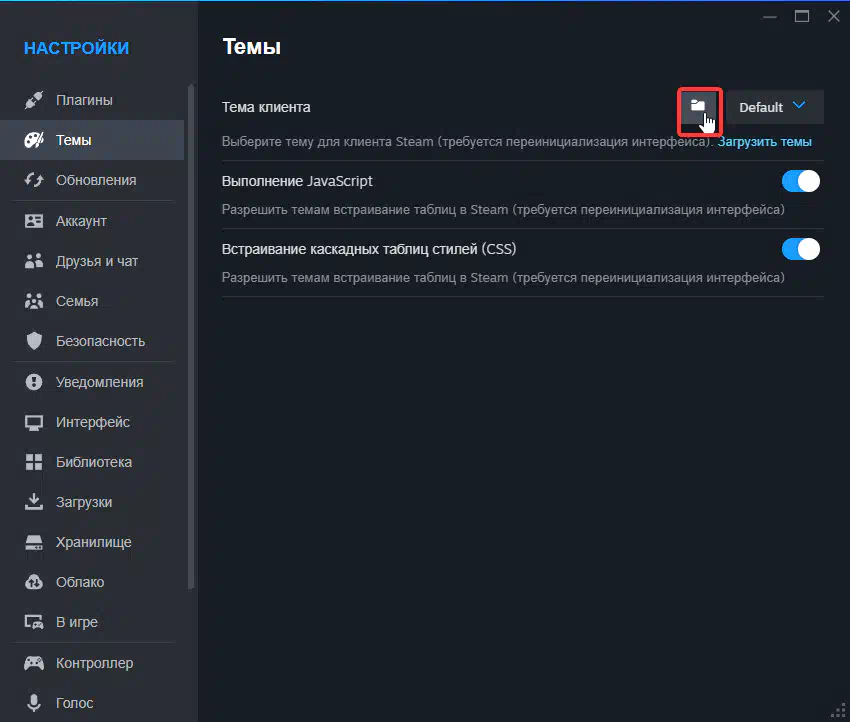Open Аккаунт settings page

(x=92, y=221)
